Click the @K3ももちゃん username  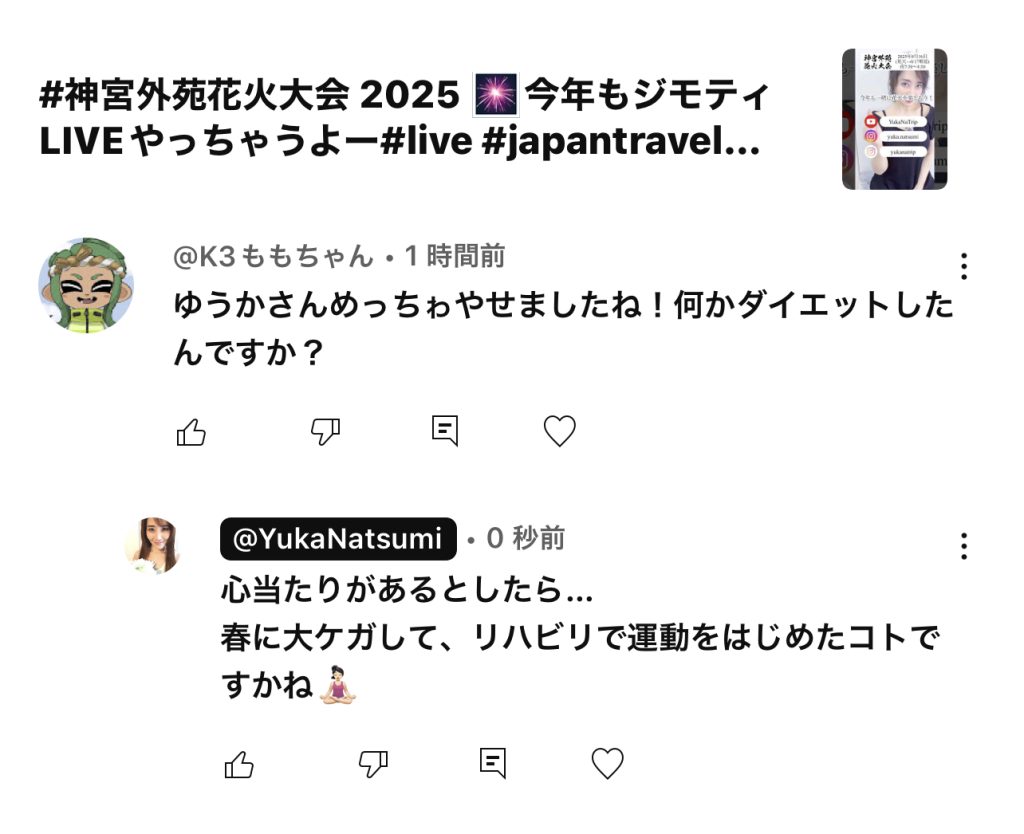coord(273,256)
